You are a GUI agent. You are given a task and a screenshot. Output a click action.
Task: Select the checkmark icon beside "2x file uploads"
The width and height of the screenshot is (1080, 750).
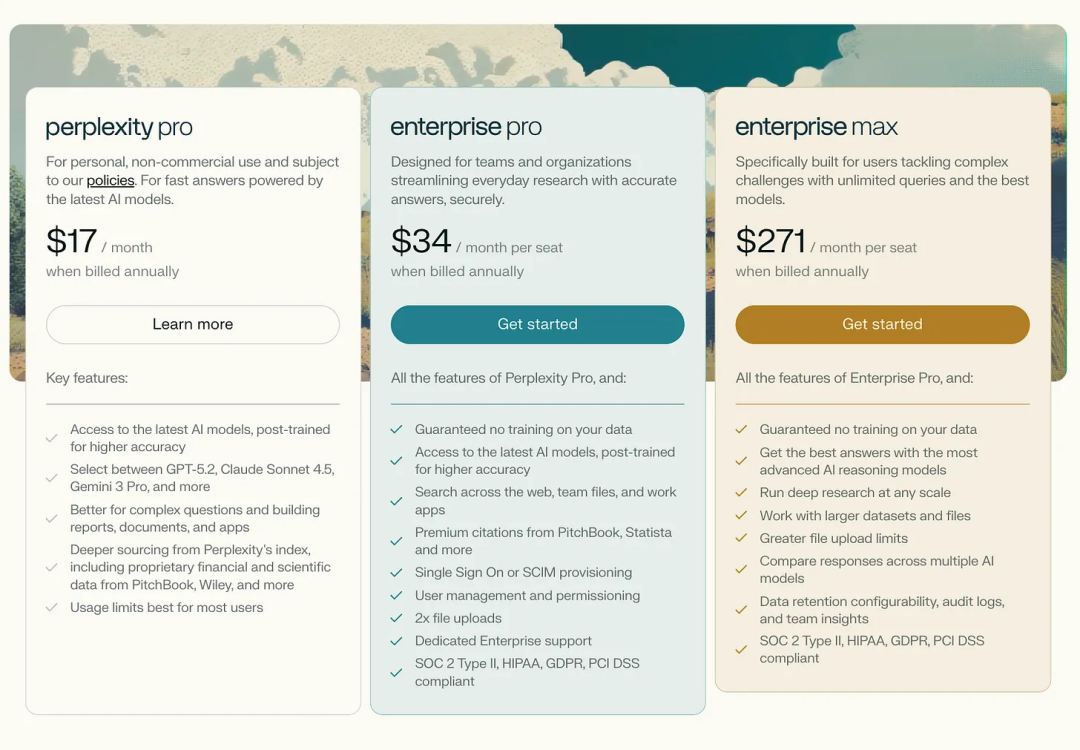[397, 619]
